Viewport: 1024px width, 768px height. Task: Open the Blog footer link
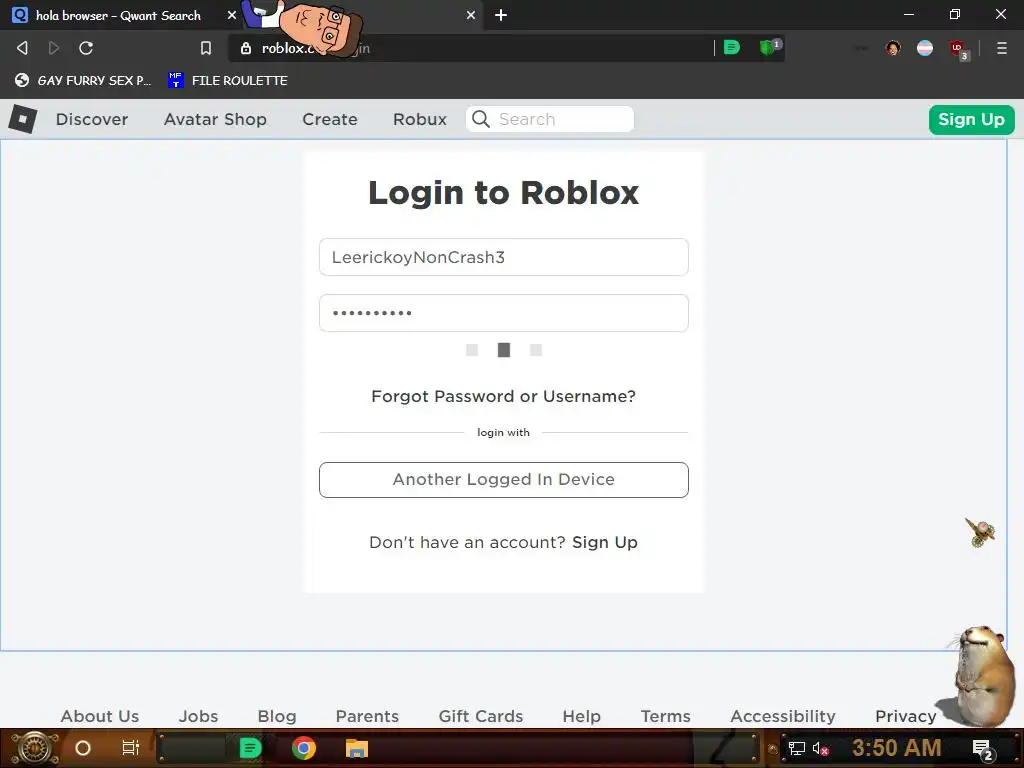point(277,716)
